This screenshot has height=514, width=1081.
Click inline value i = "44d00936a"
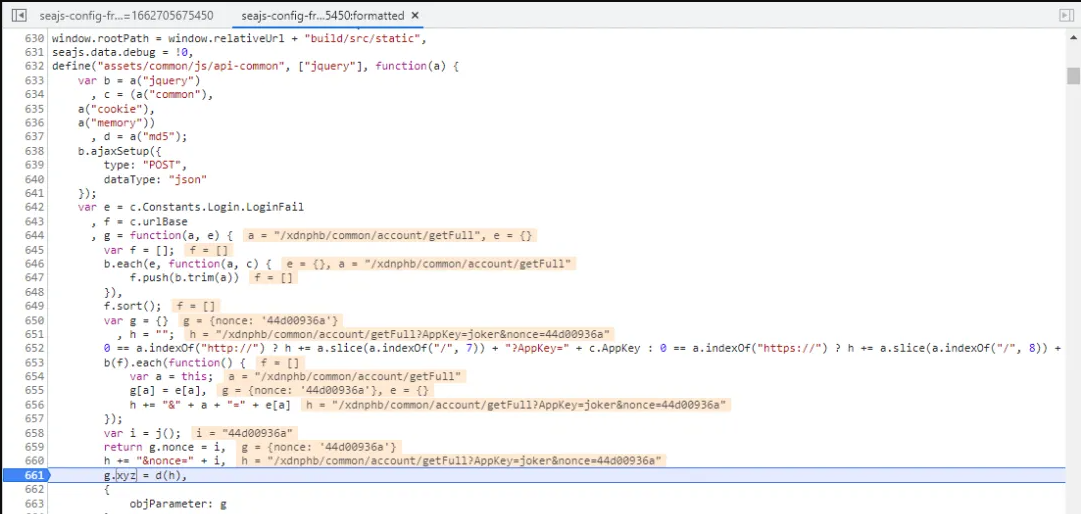point(245,433)
